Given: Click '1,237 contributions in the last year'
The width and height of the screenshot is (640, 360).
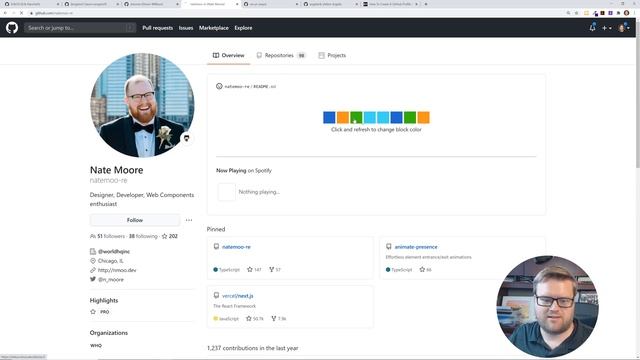Looking at the screenshot, I should coord(253,348).
